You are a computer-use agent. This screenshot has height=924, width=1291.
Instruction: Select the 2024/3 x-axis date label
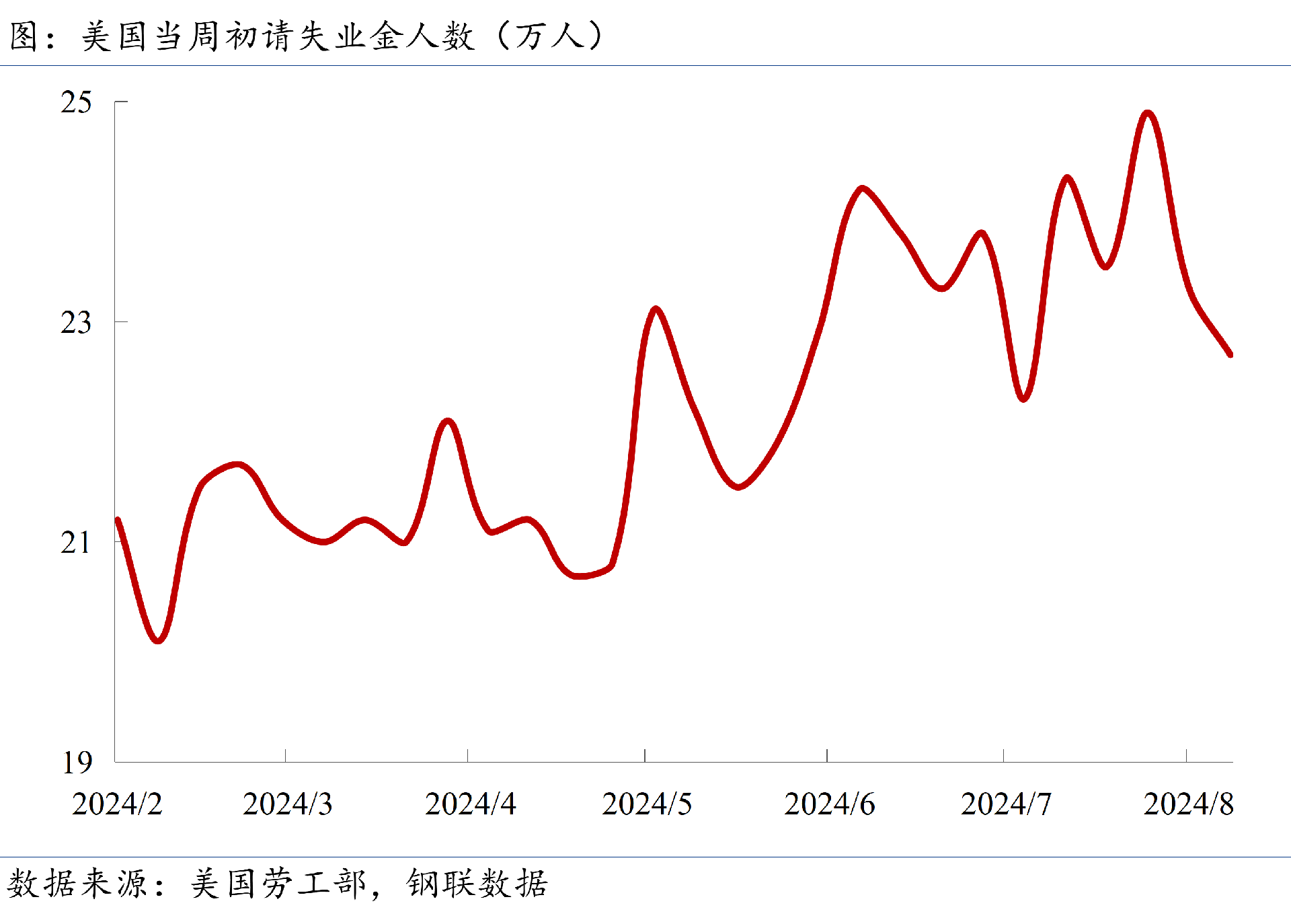[287, 804]
